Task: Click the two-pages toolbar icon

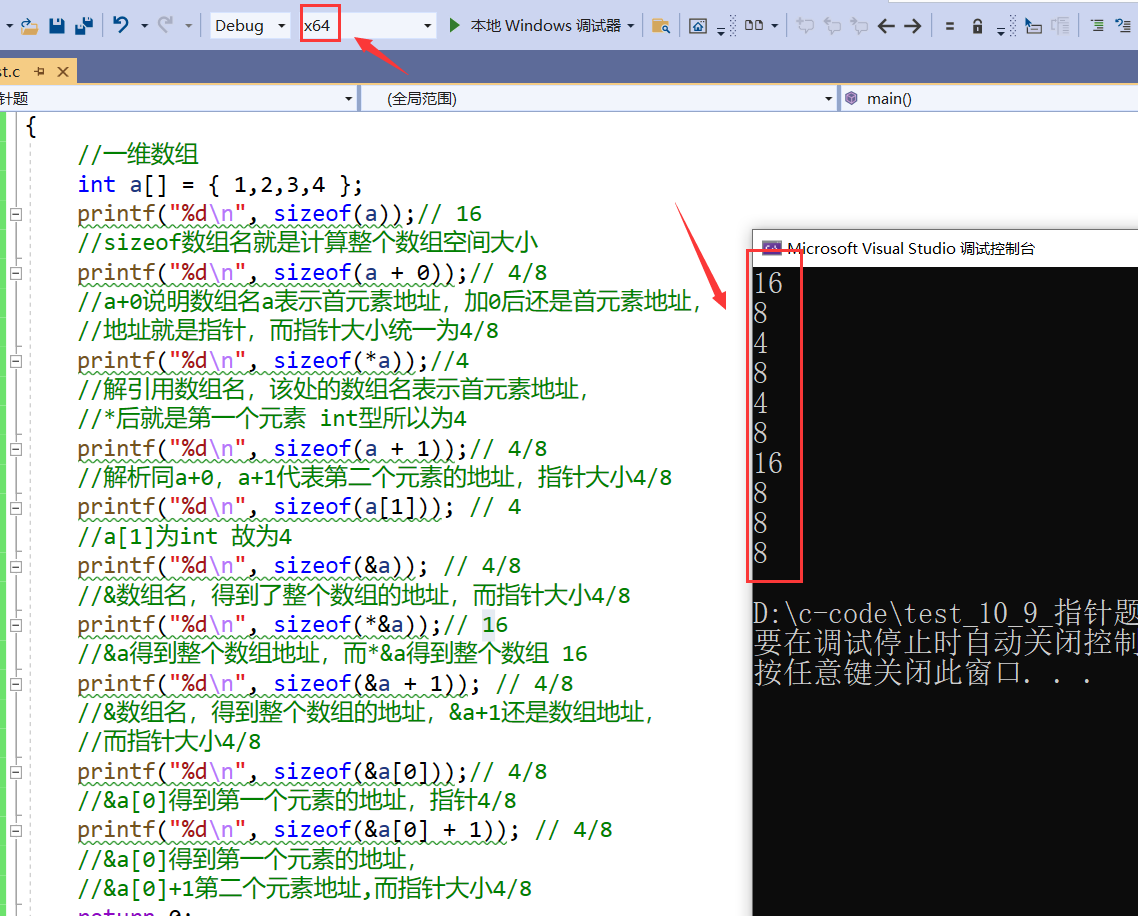Action: click(754, 25)
